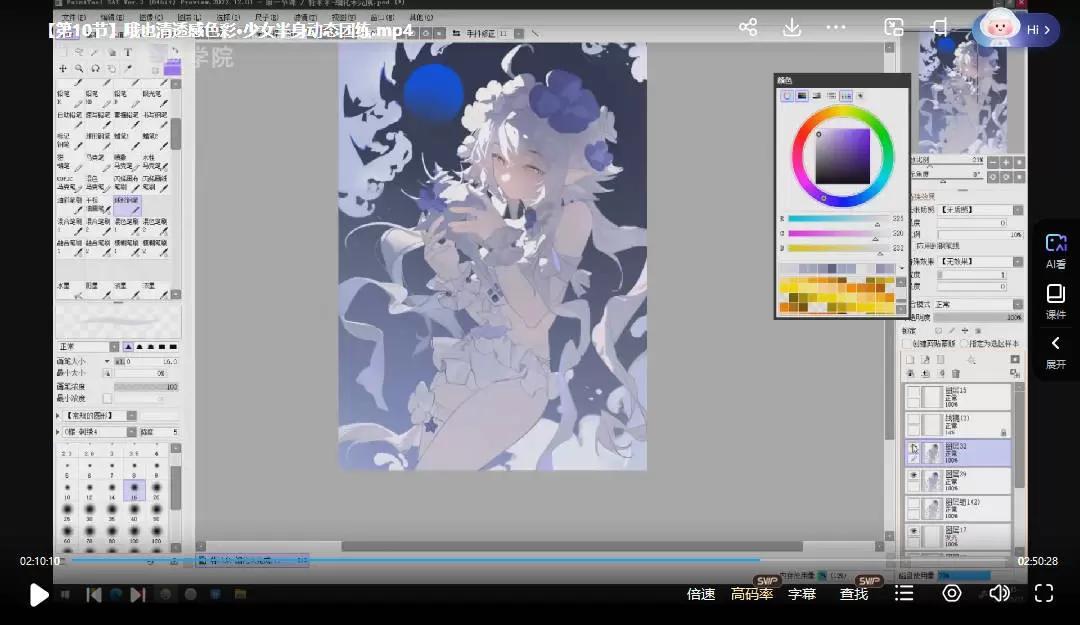Screen dimensions: 1080x625
Task: Click the navigator preview thumbnail
Action: coord(963,92)
